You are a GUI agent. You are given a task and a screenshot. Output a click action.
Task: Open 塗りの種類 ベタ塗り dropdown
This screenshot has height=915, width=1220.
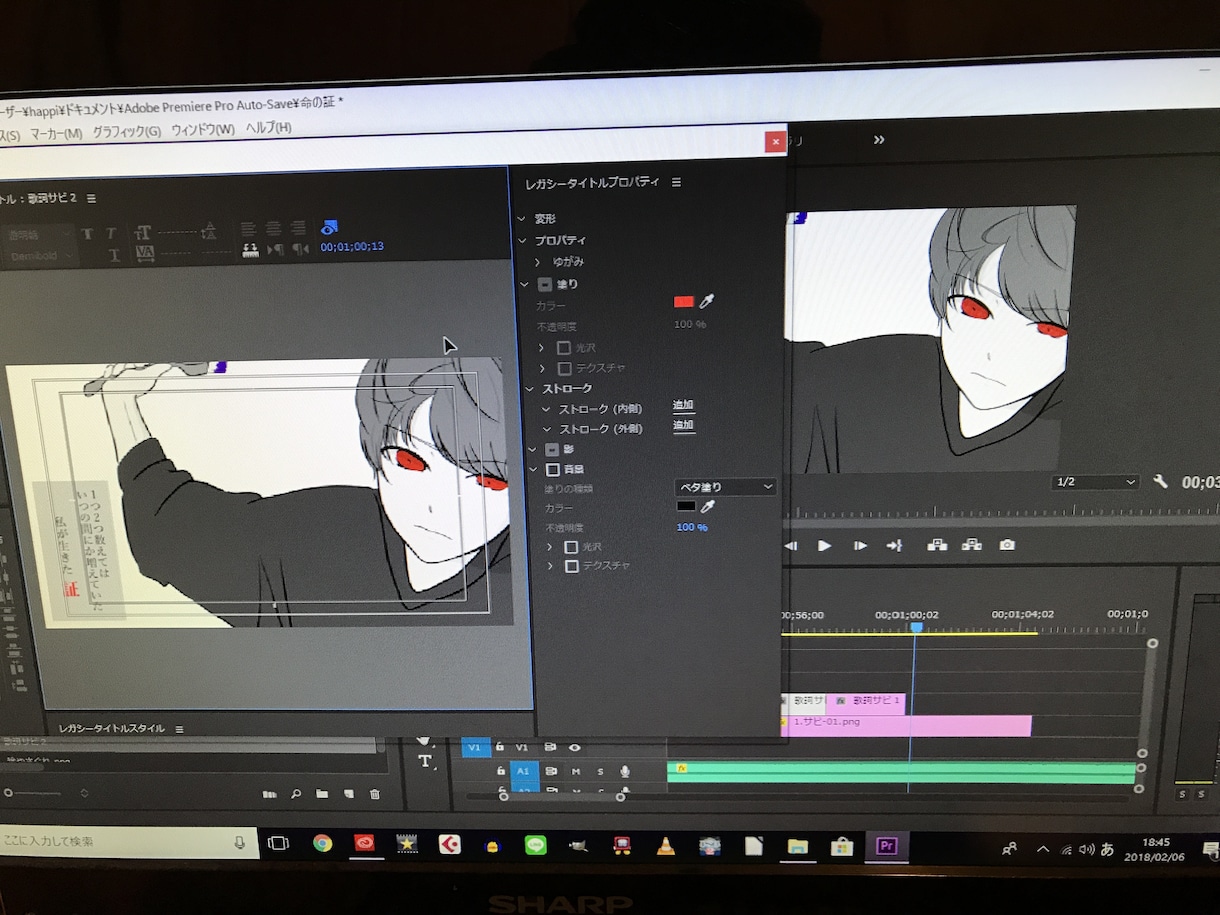[725, 487]
